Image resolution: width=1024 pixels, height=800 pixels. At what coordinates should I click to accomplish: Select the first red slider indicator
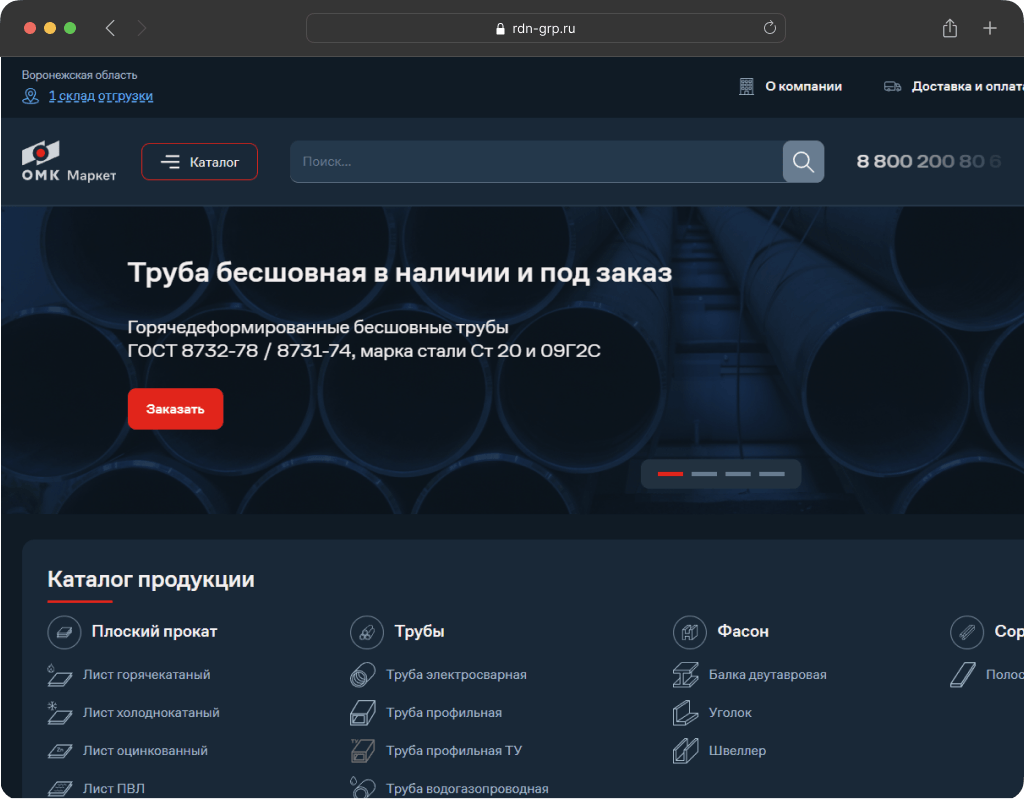(670, 474)
